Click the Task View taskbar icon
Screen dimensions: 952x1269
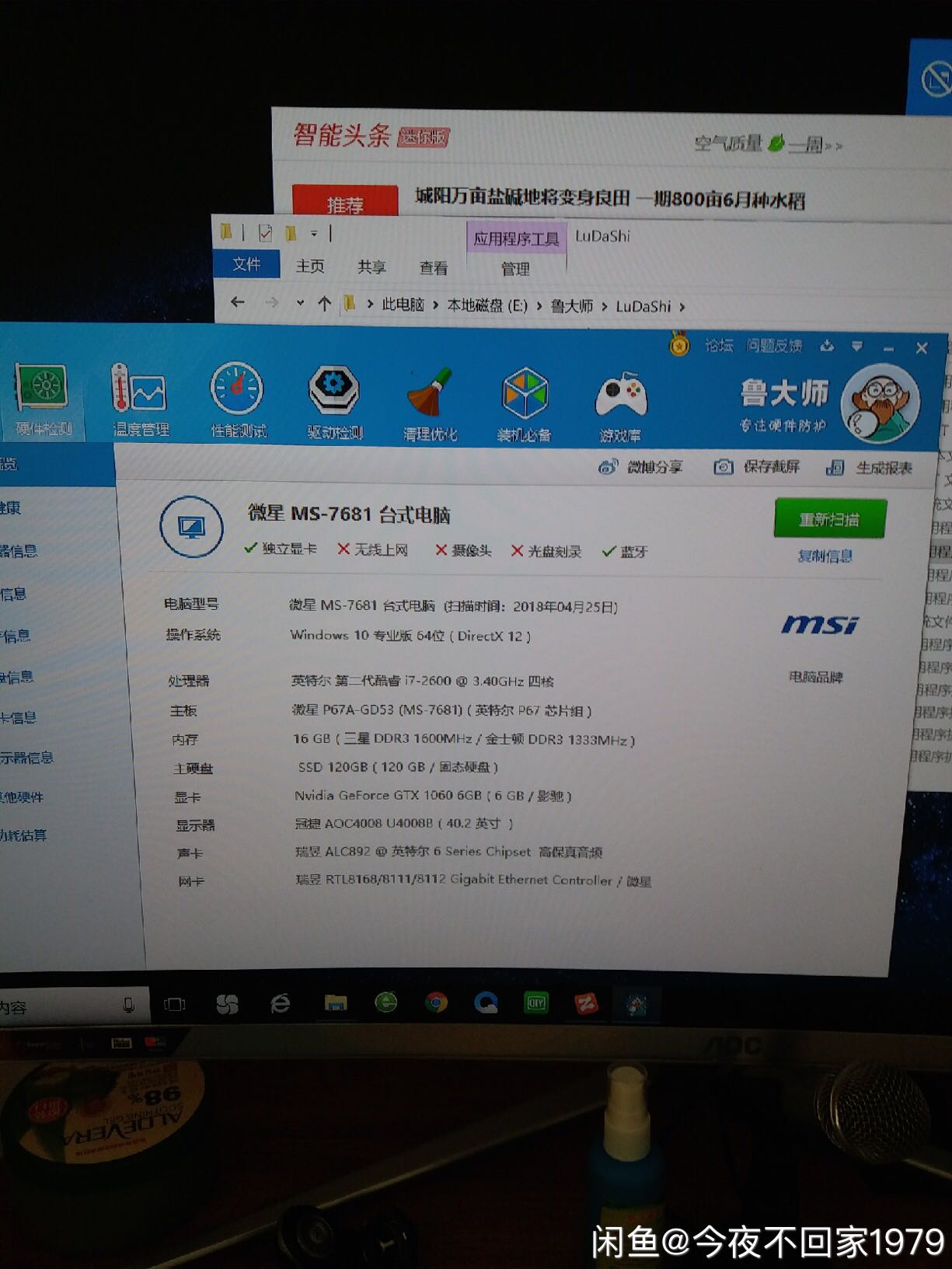(175, 1005)
